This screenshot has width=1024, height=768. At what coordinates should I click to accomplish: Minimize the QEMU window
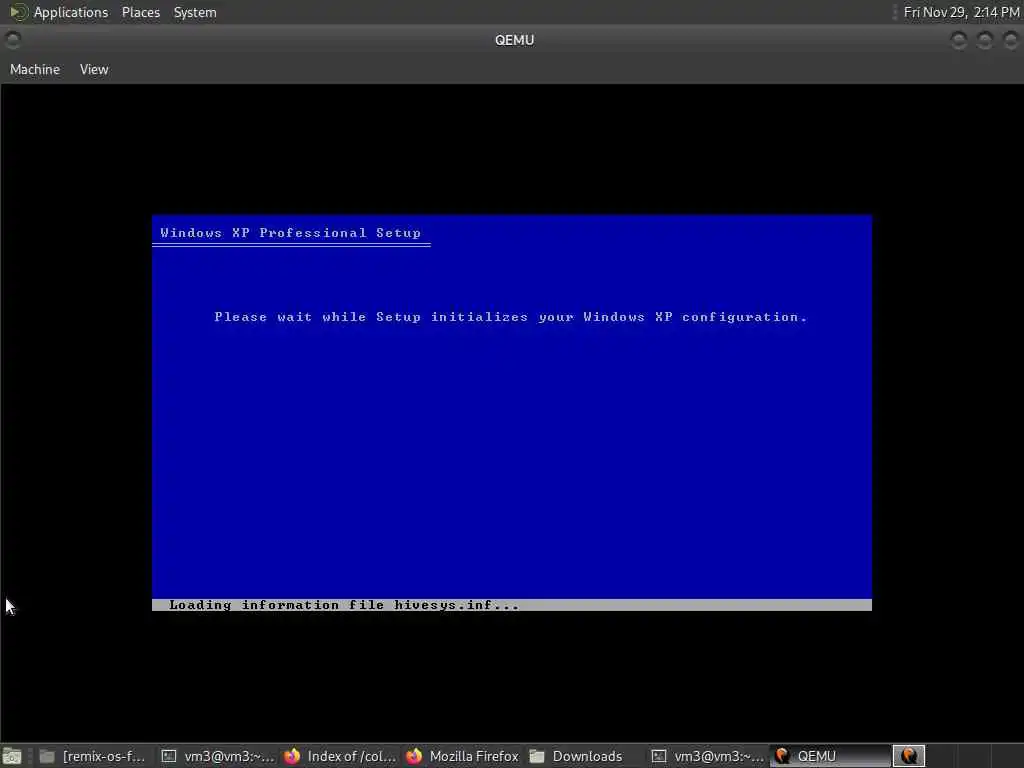[958, 40]
